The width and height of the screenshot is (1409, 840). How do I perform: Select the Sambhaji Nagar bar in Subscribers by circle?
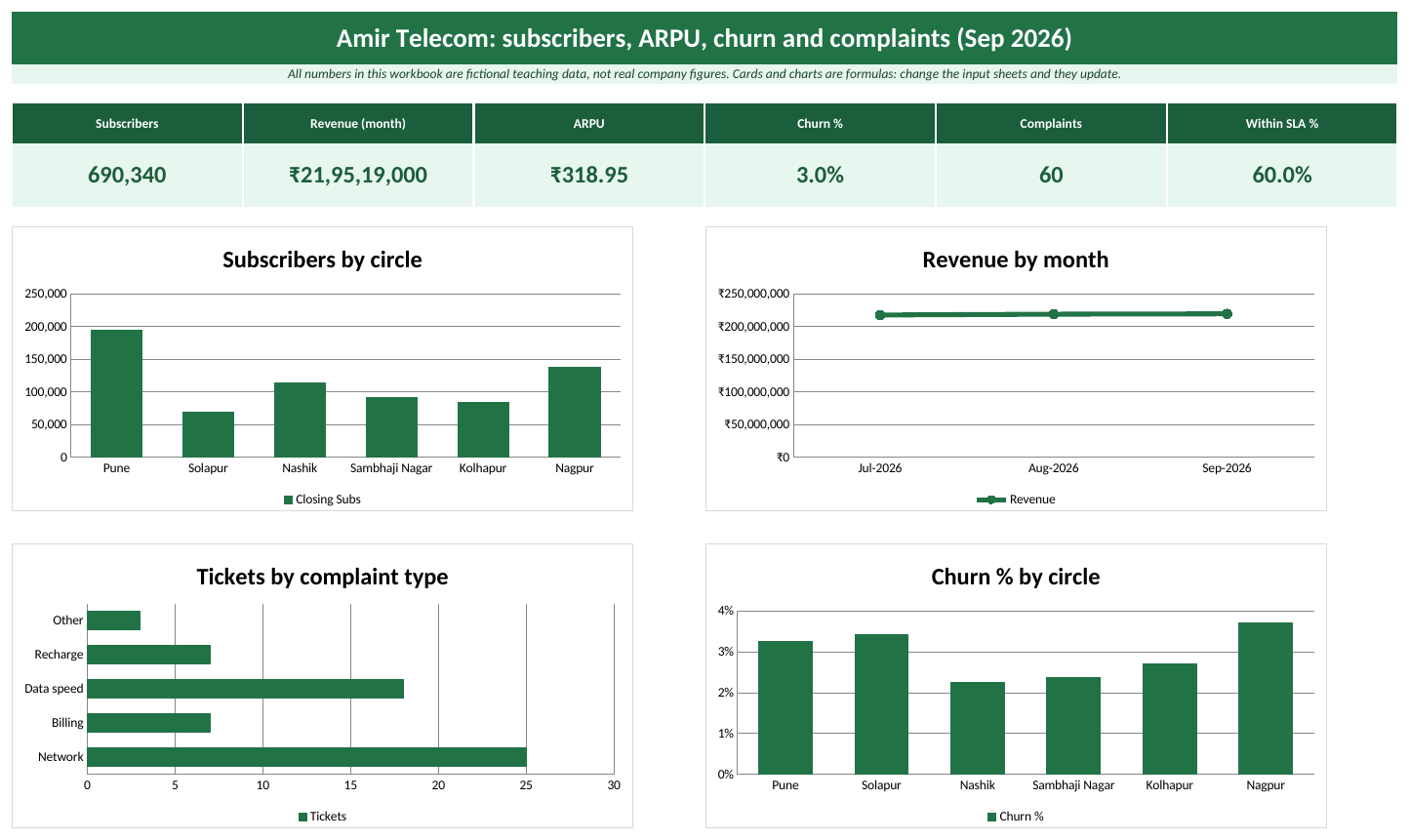click(x=391, y=427)
